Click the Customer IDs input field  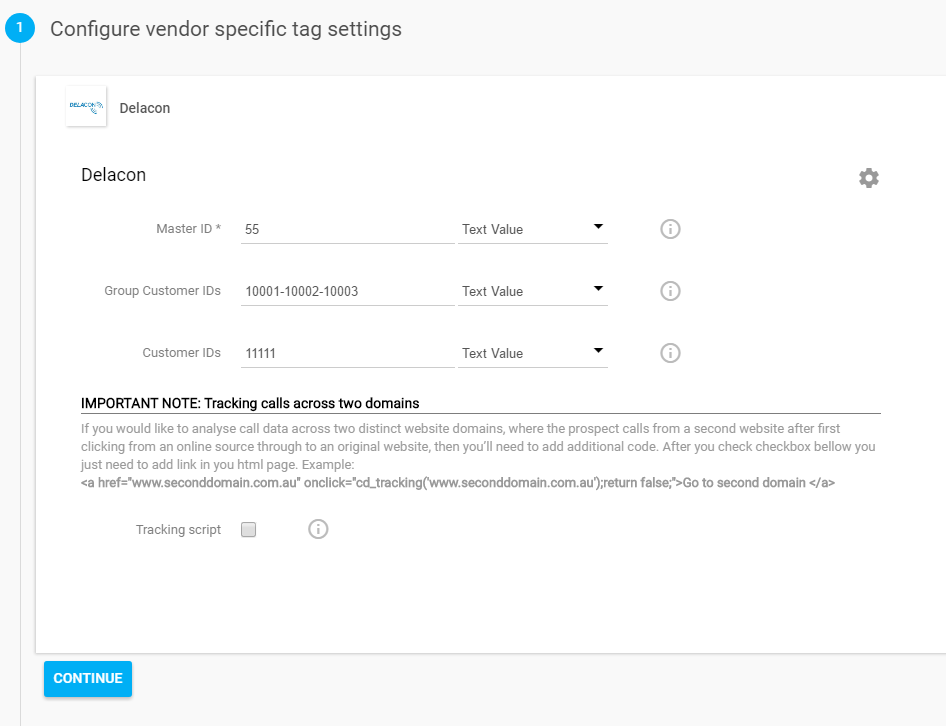348,353
